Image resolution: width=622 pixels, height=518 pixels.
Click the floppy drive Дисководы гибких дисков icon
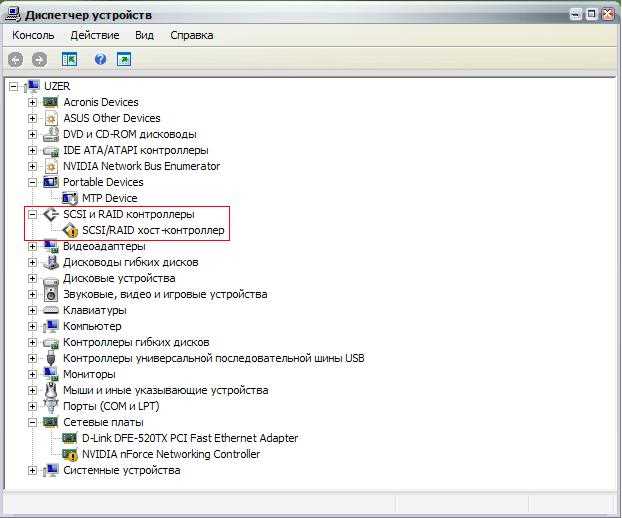pos(51,262)
